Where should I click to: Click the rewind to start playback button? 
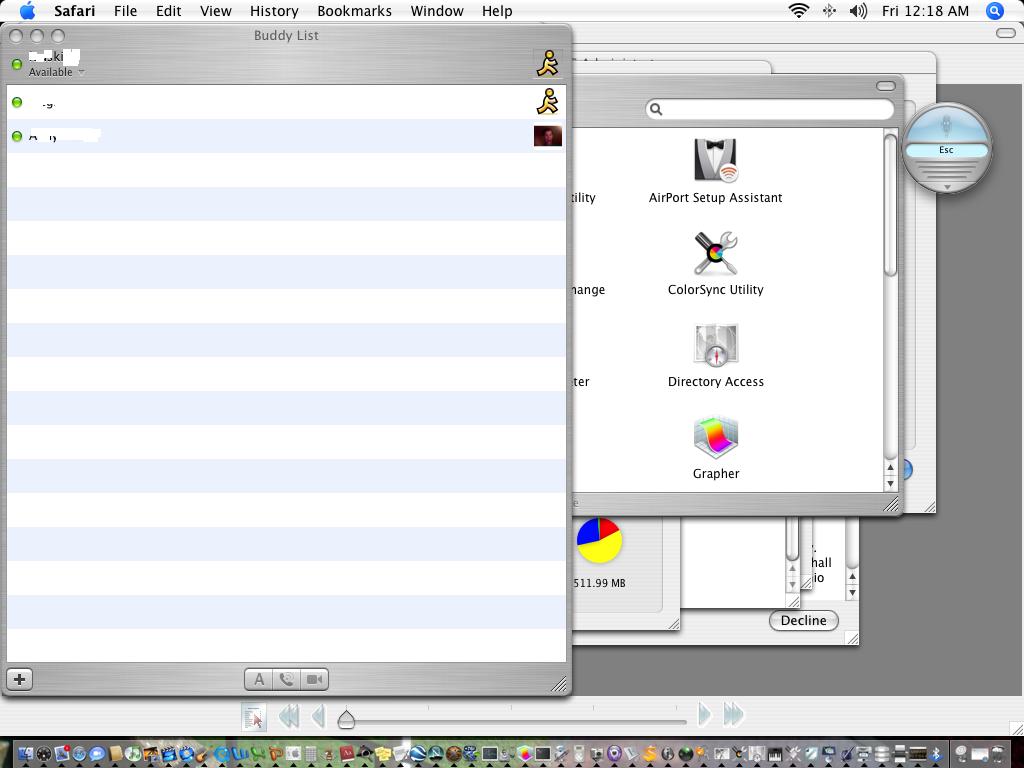289,716
